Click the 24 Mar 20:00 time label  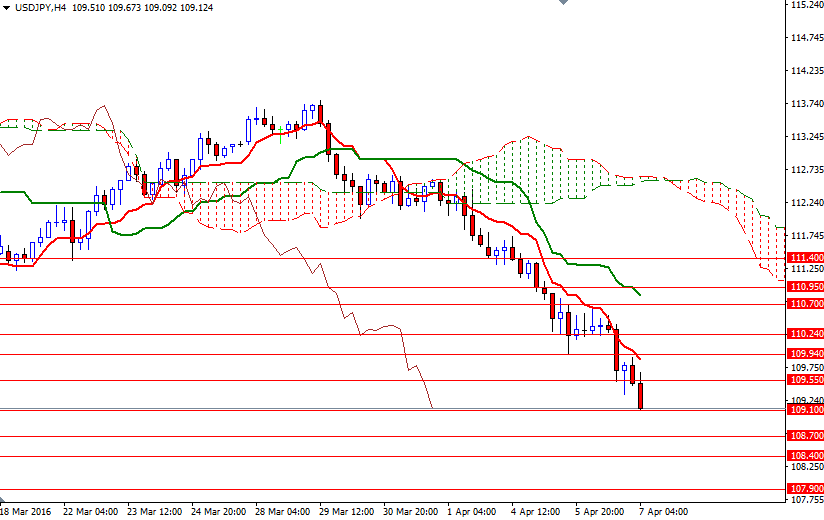219,512
